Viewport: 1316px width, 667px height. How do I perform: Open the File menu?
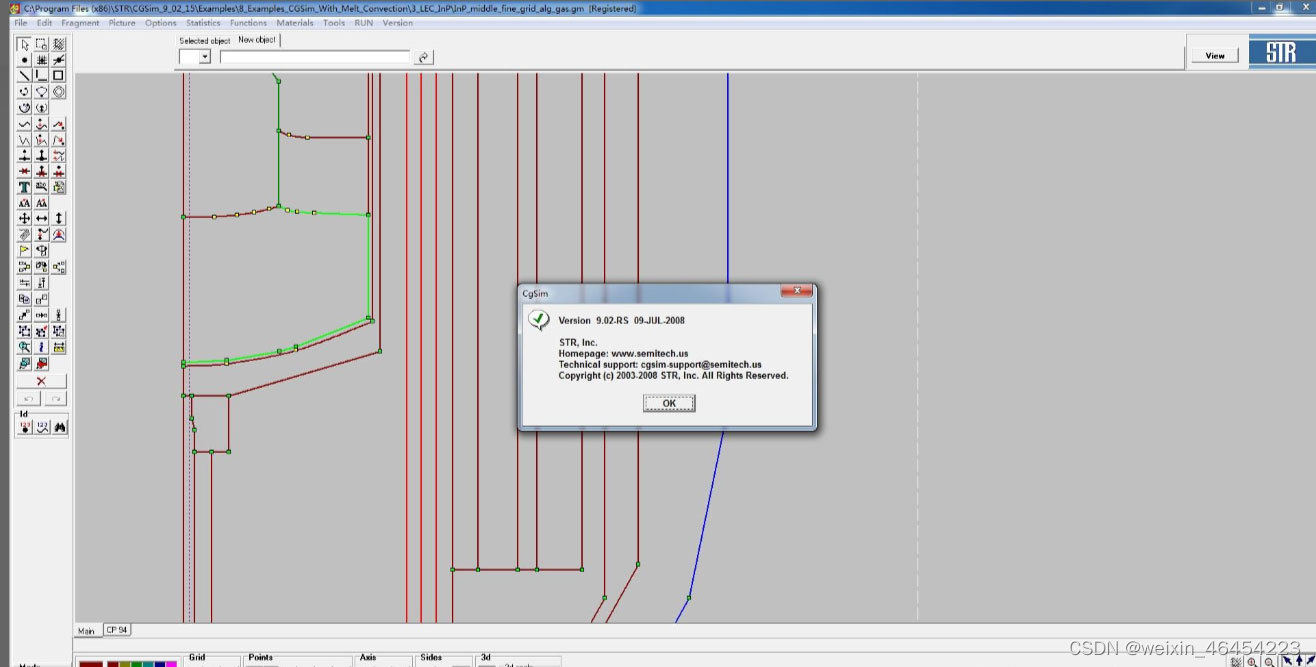click(x=20, y=22)
